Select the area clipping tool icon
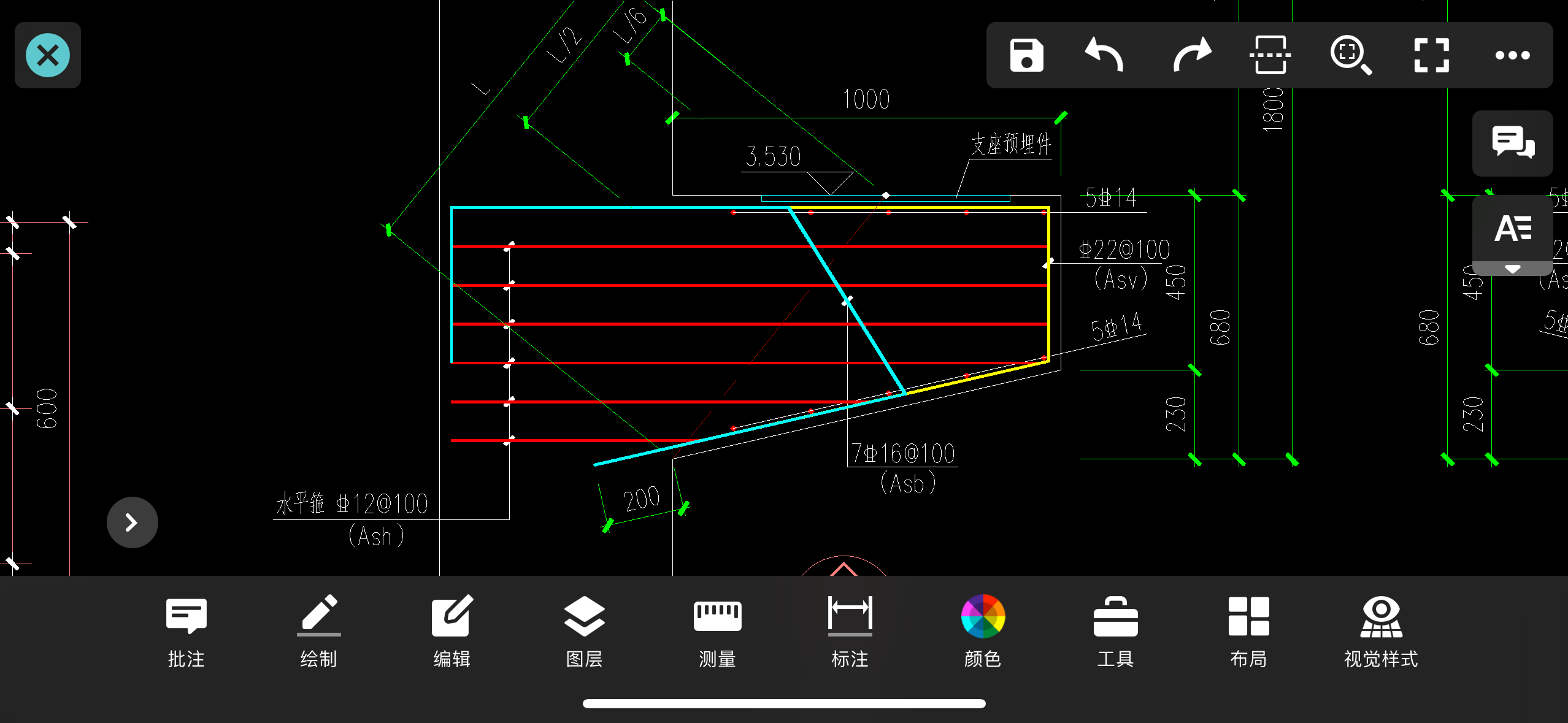 coord(1270,55)
